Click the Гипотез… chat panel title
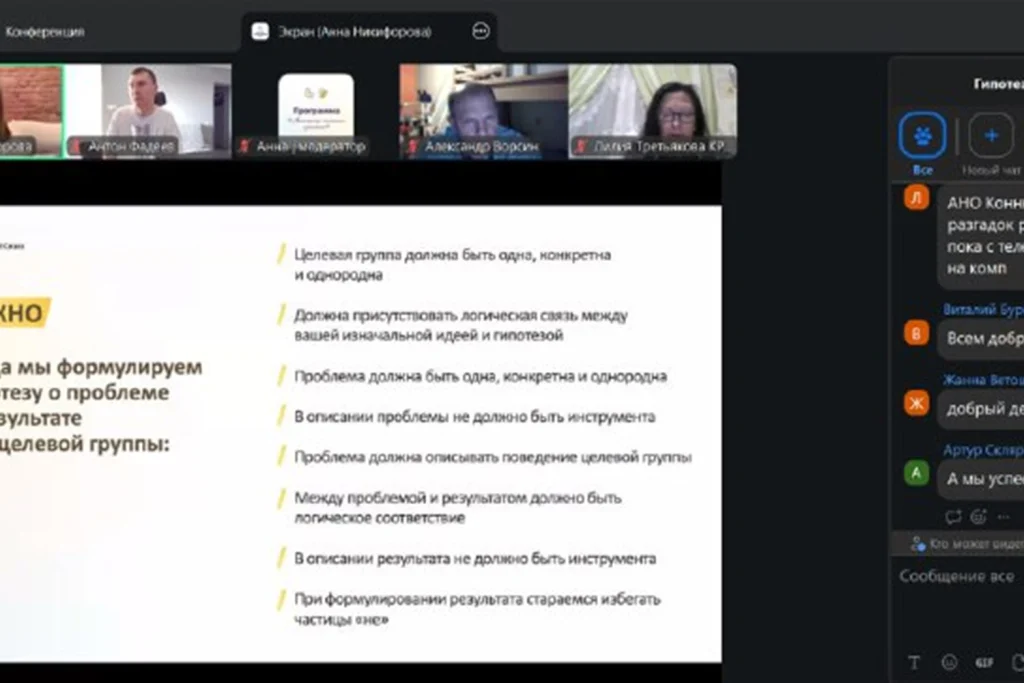 click(x=999, y=84)
